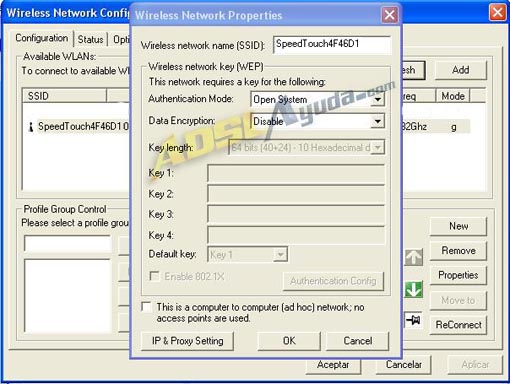This screenshot has width=510, height=384.
Task: Open the Authentication Mode dropdown
Action: coord(377,99)
